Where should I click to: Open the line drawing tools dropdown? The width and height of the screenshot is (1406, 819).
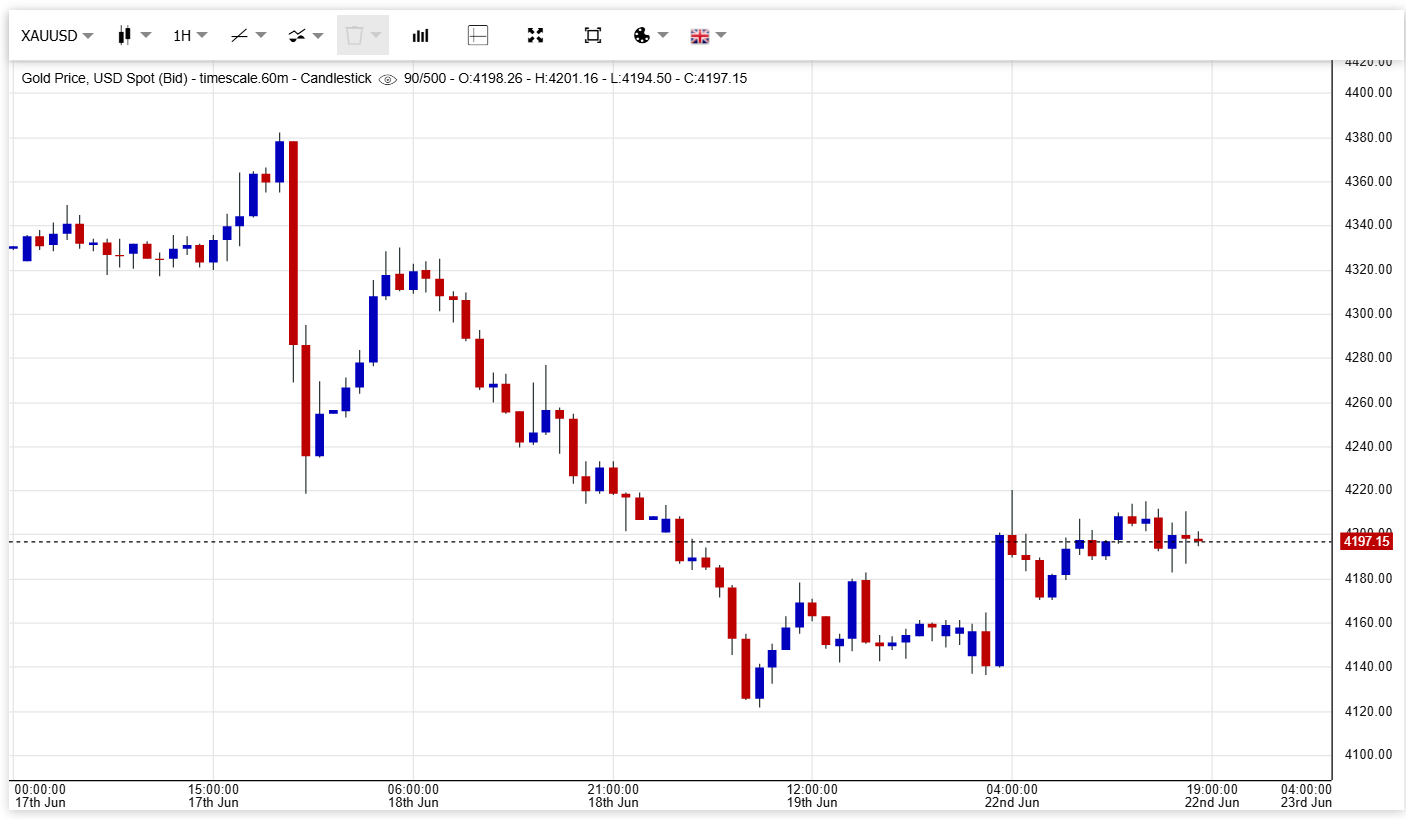point(248,36)
